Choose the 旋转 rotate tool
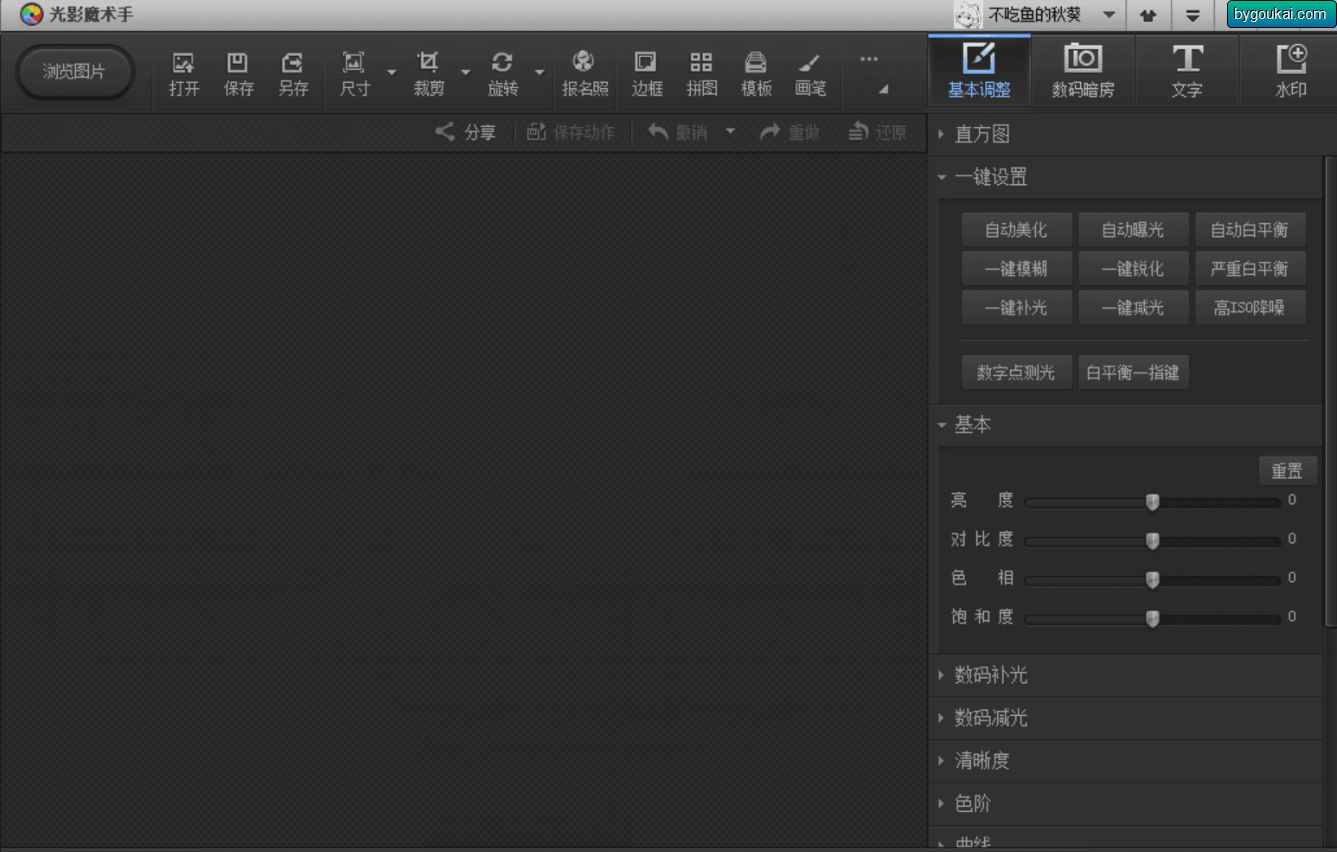The width and height of the screenshot is (1337, 852). tap(503, 75)
